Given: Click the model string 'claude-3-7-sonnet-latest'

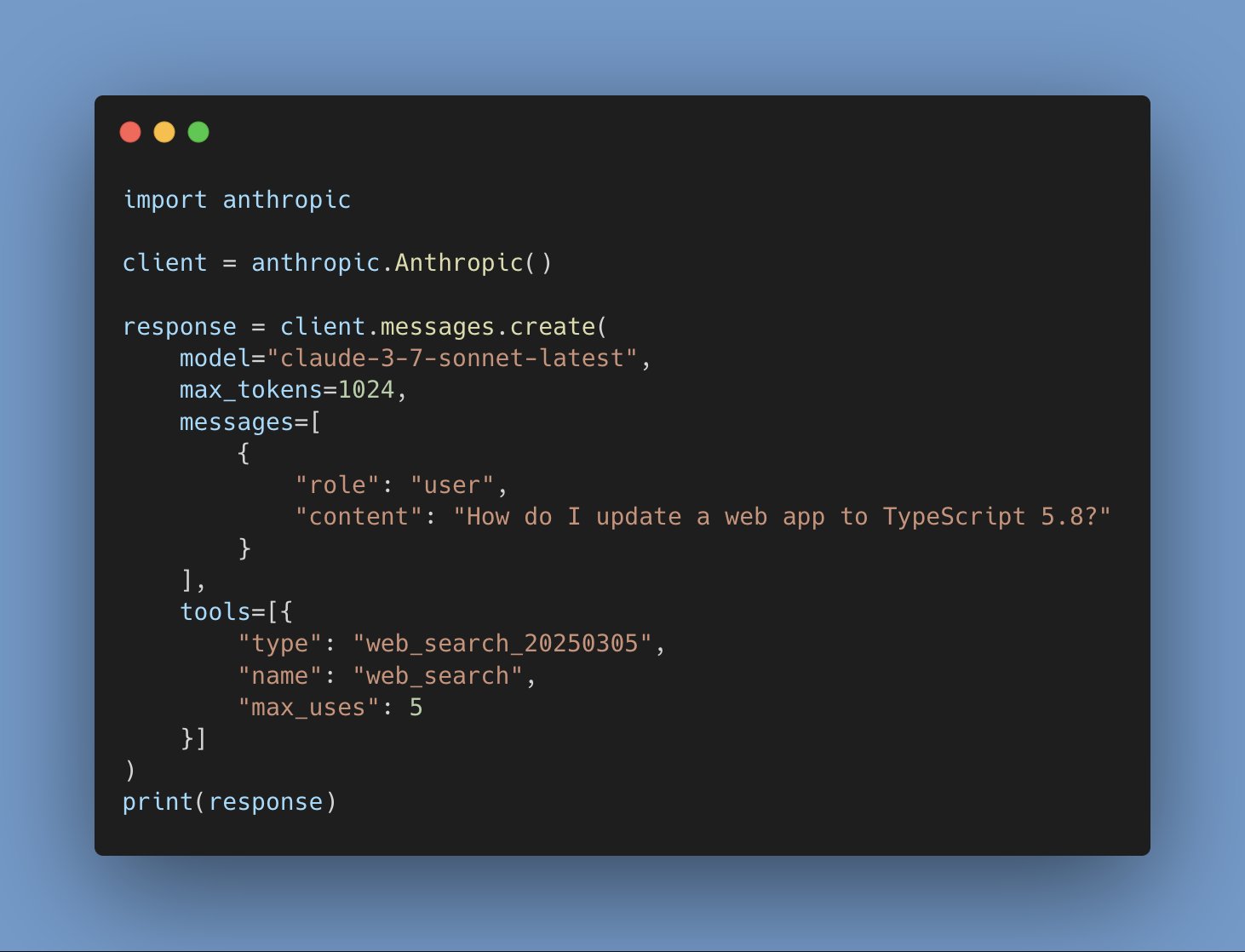Looking at the screenshot, I should click(452, 358).
